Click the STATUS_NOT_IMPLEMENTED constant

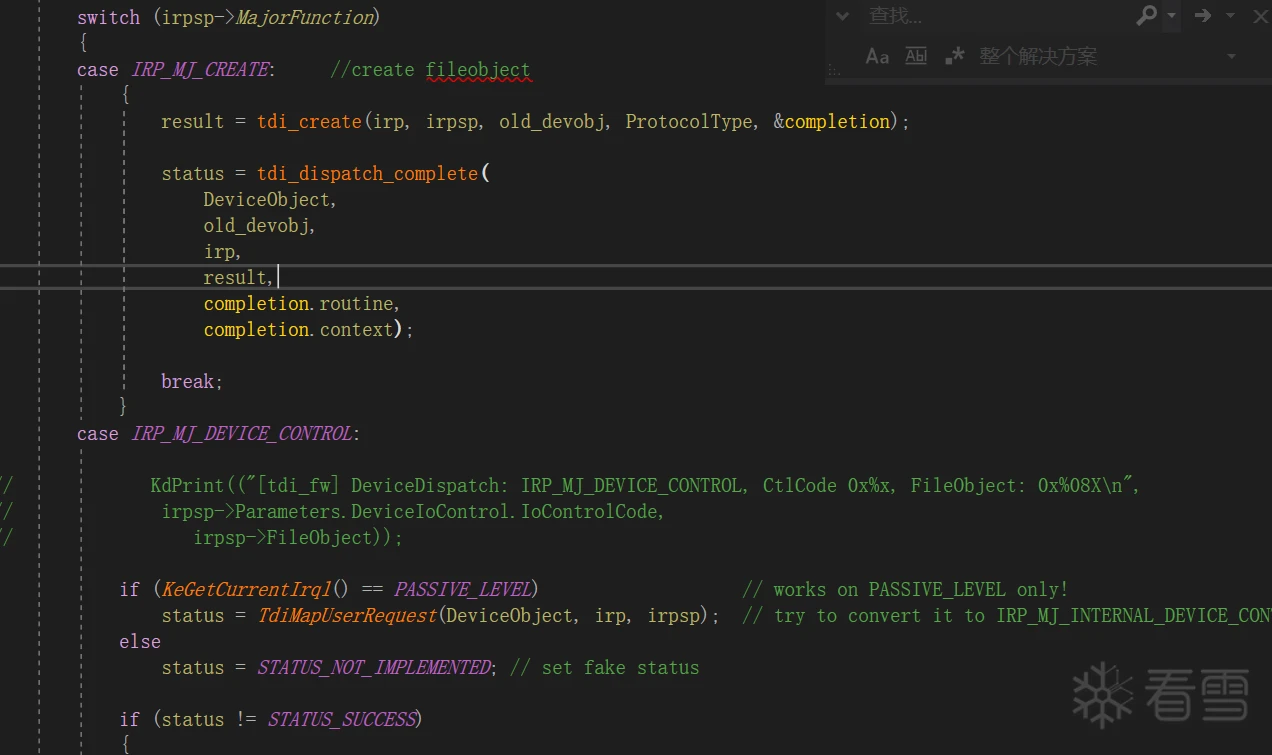pos(374,668)
